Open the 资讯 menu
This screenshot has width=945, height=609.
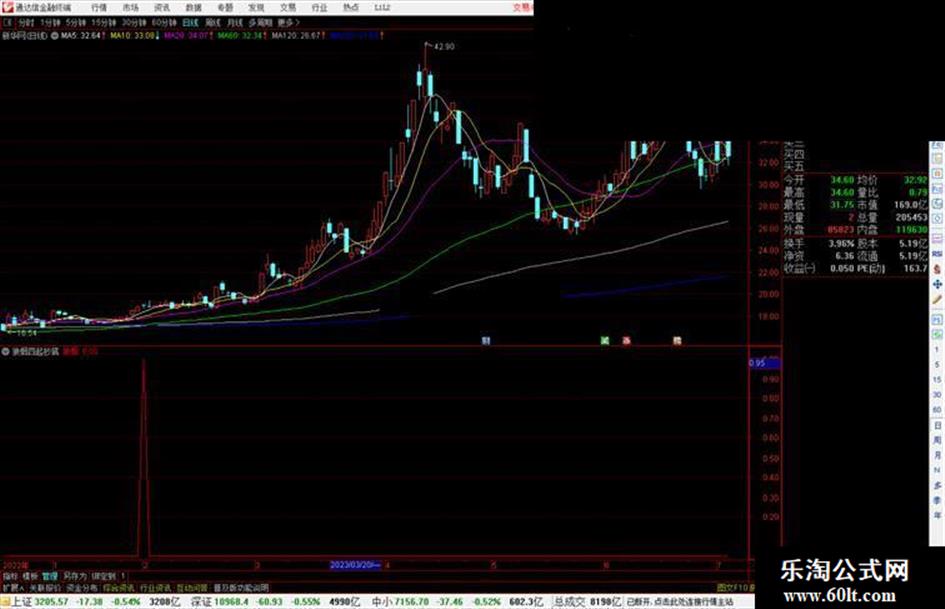pos(162,7)
